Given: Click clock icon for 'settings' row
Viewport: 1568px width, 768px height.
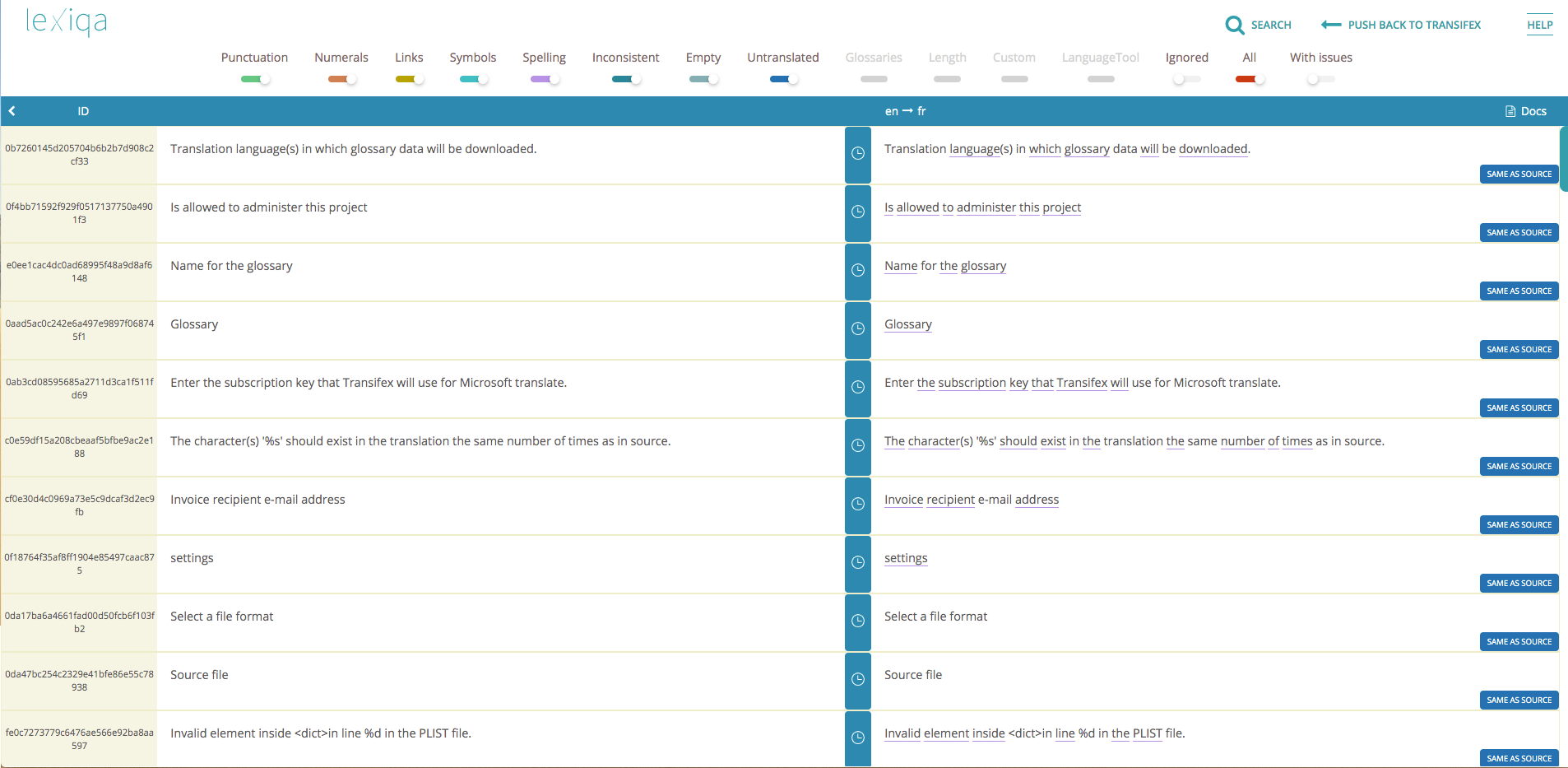Looking at the screenshot, I should [x=857, y=563].
